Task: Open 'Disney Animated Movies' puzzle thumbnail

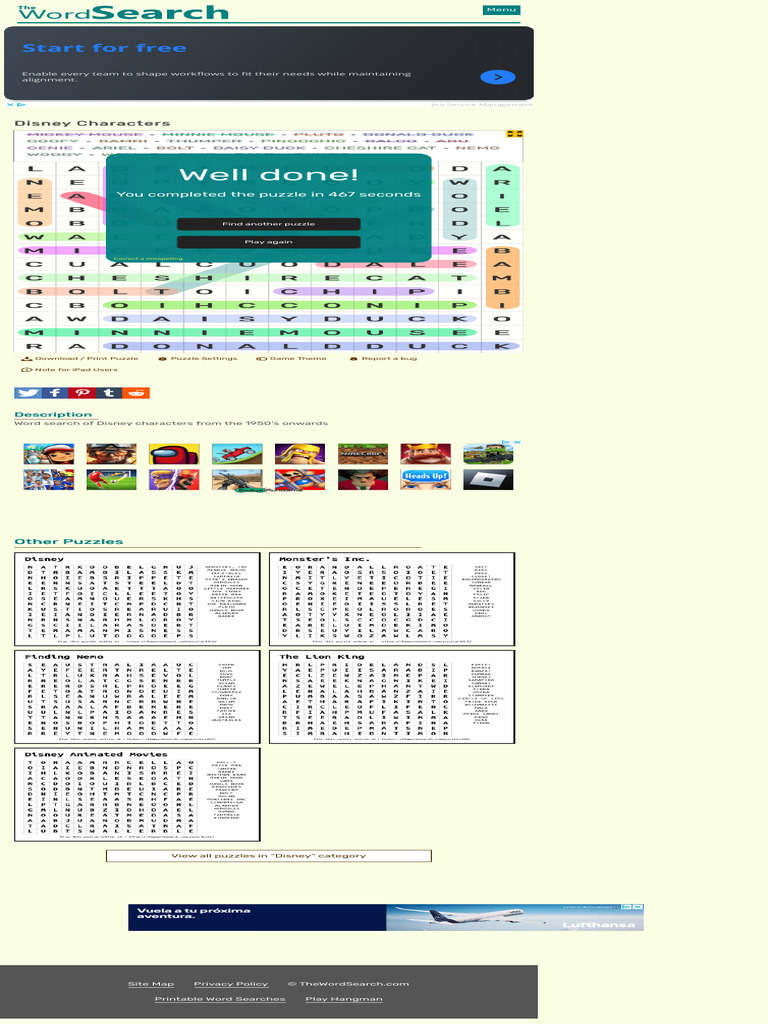Action: coord(137,795)
